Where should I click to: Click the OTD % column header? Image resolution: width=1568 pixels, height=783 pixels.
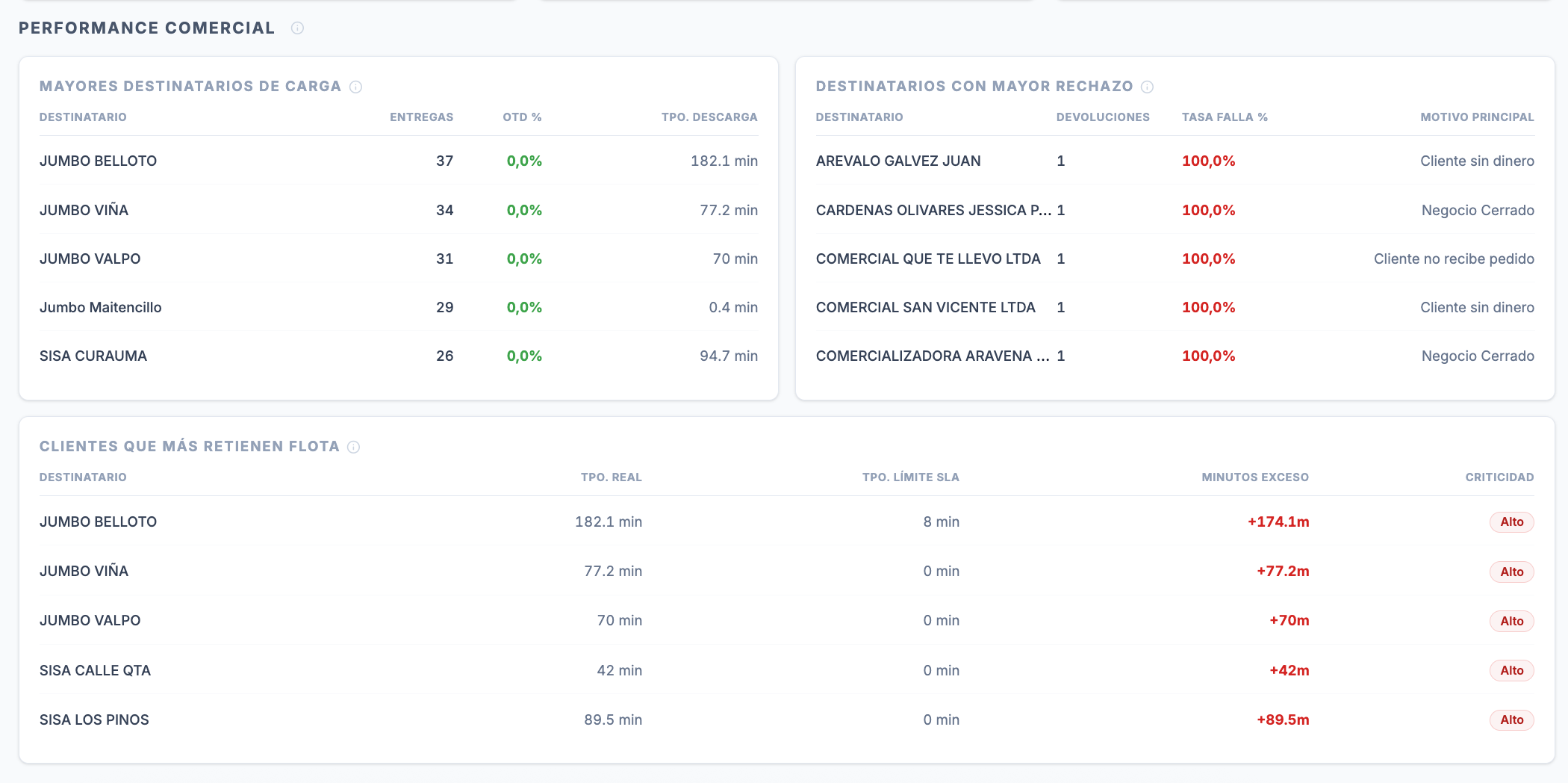[x=522, y=117]
